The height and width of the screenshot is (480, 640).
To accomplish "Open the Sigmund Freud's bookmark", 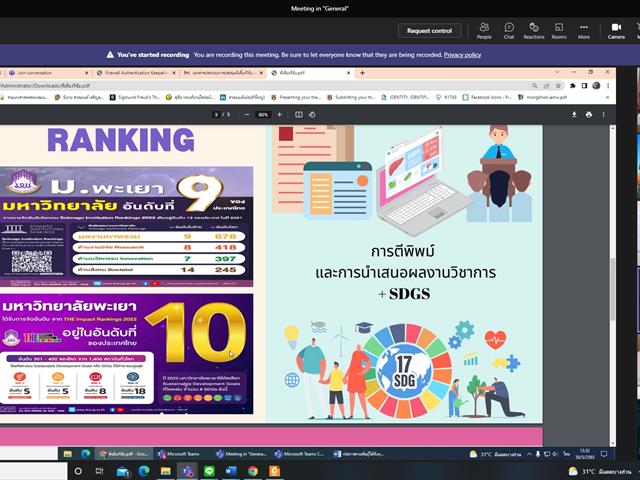I will (x=135, y=97).
